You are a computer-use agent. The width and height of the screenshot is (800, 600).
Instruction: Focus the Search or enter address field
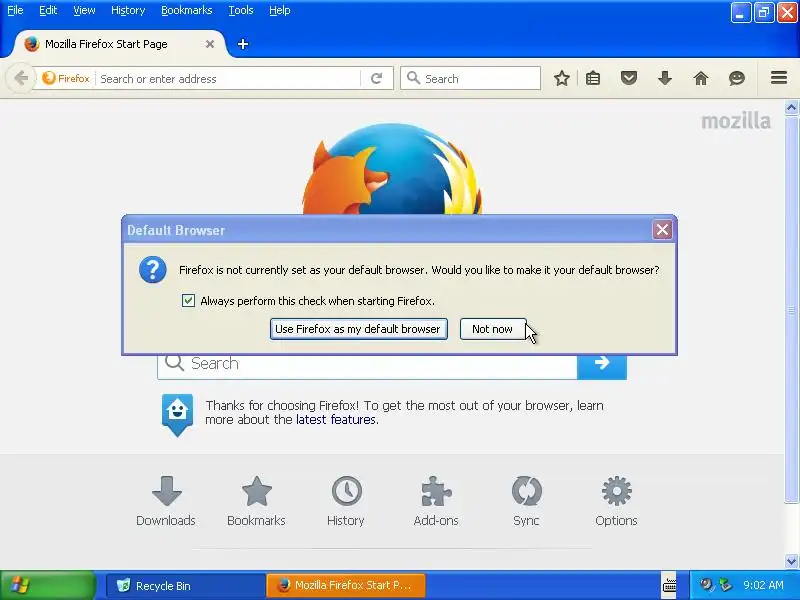[229, 79]
